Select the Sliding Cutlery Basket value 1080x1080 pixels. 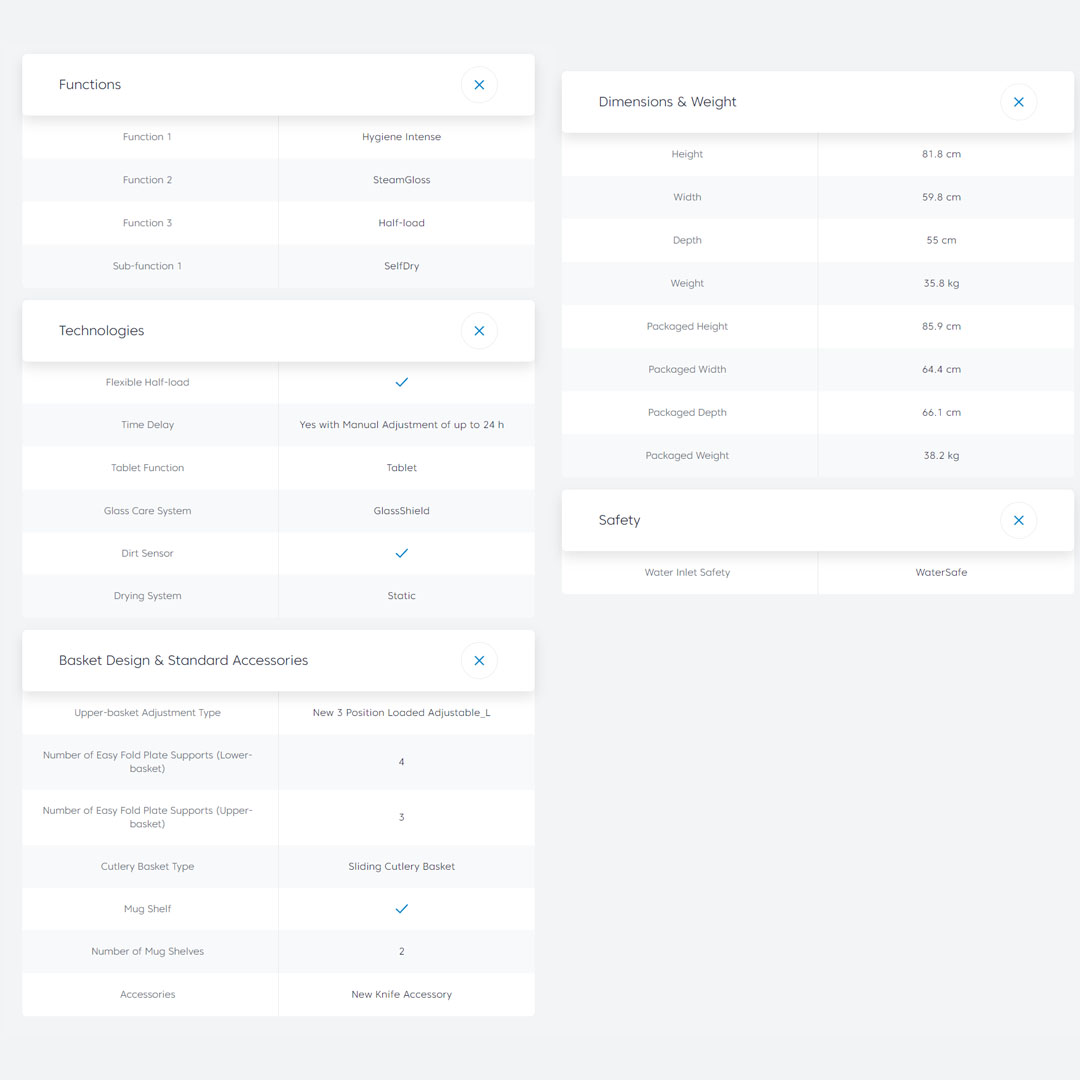[401, 867]
